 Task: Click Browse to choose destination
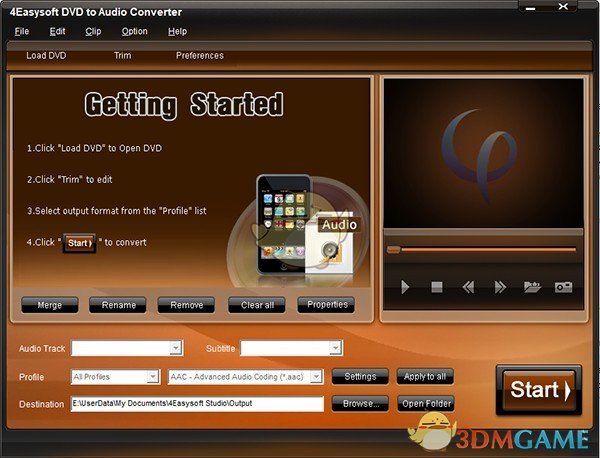click(360, 404)
